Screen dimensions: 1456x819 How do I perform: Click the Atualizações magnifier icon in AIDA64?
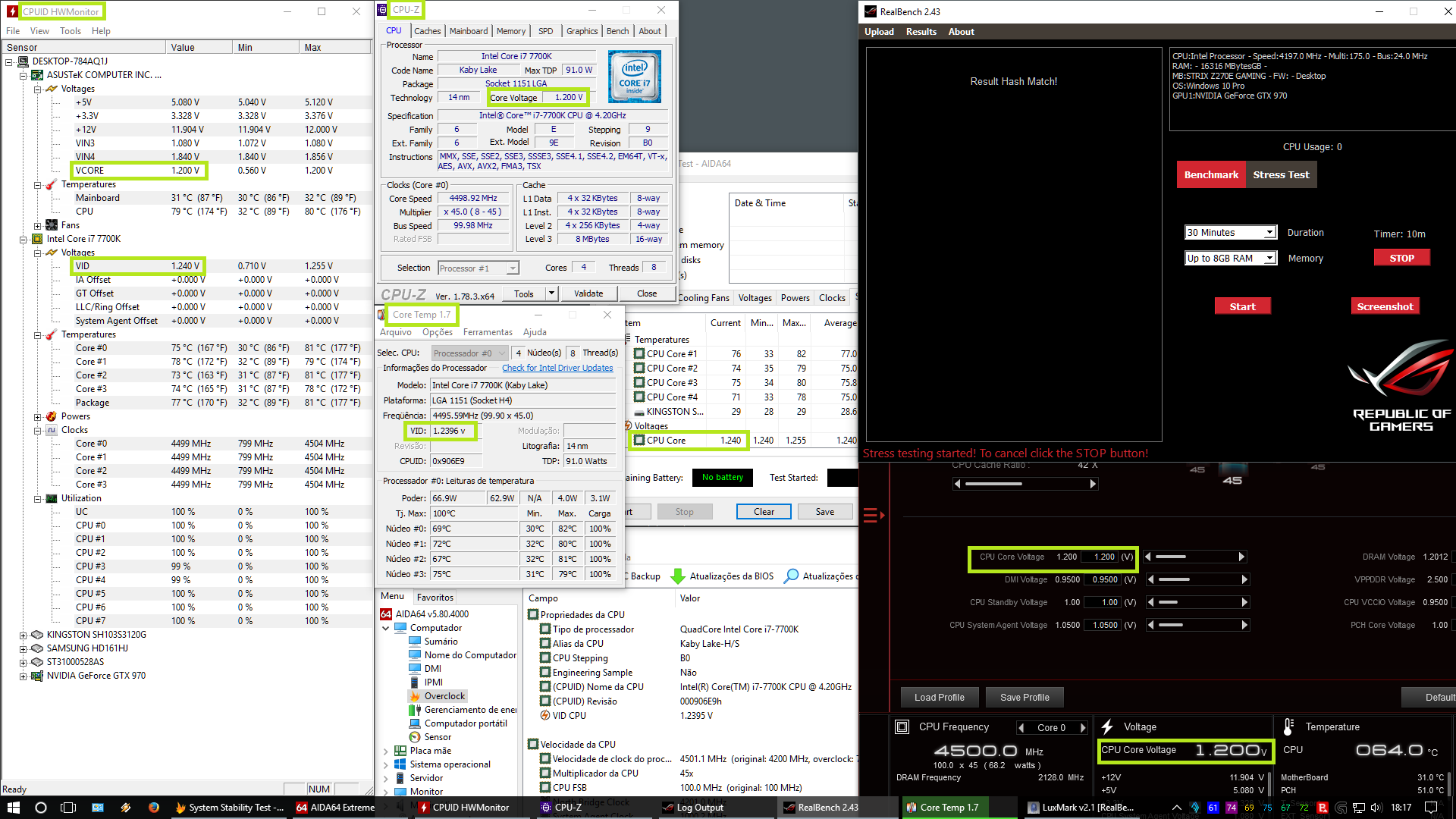pos(791,576)
